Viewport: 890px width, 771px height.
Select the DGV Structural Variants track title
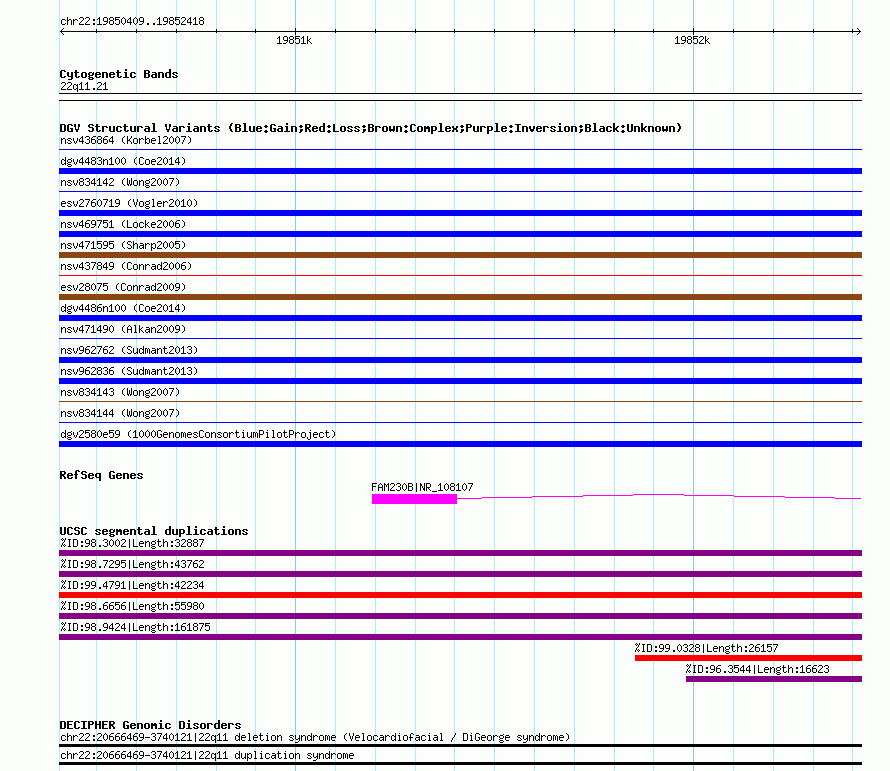(371, 128)
